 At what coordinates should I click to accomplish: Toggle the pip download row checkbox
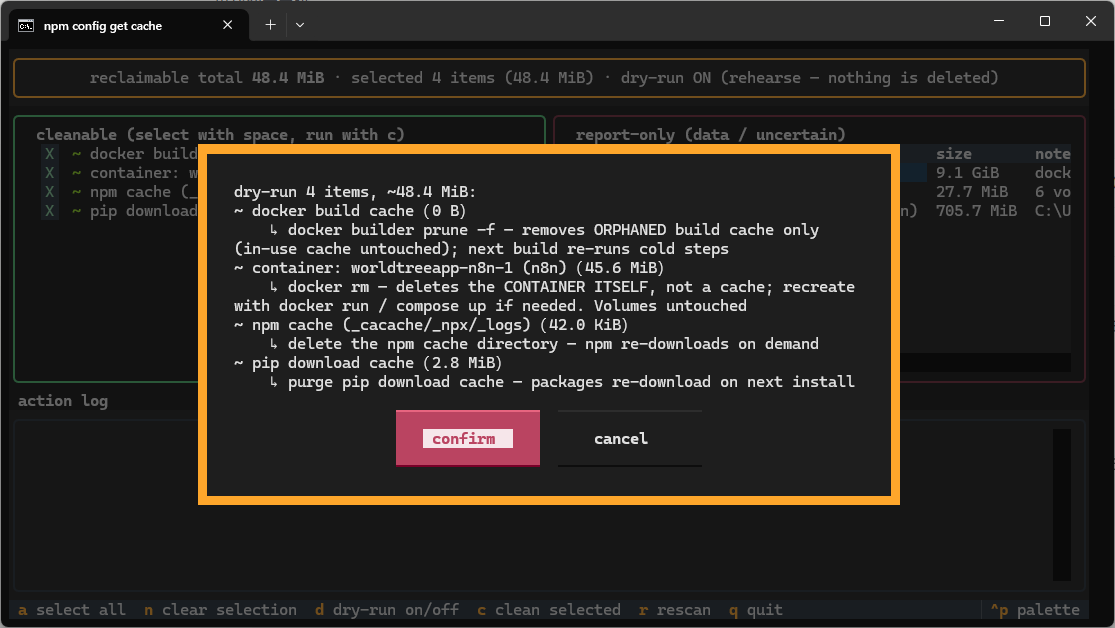(x=49, y=211)
